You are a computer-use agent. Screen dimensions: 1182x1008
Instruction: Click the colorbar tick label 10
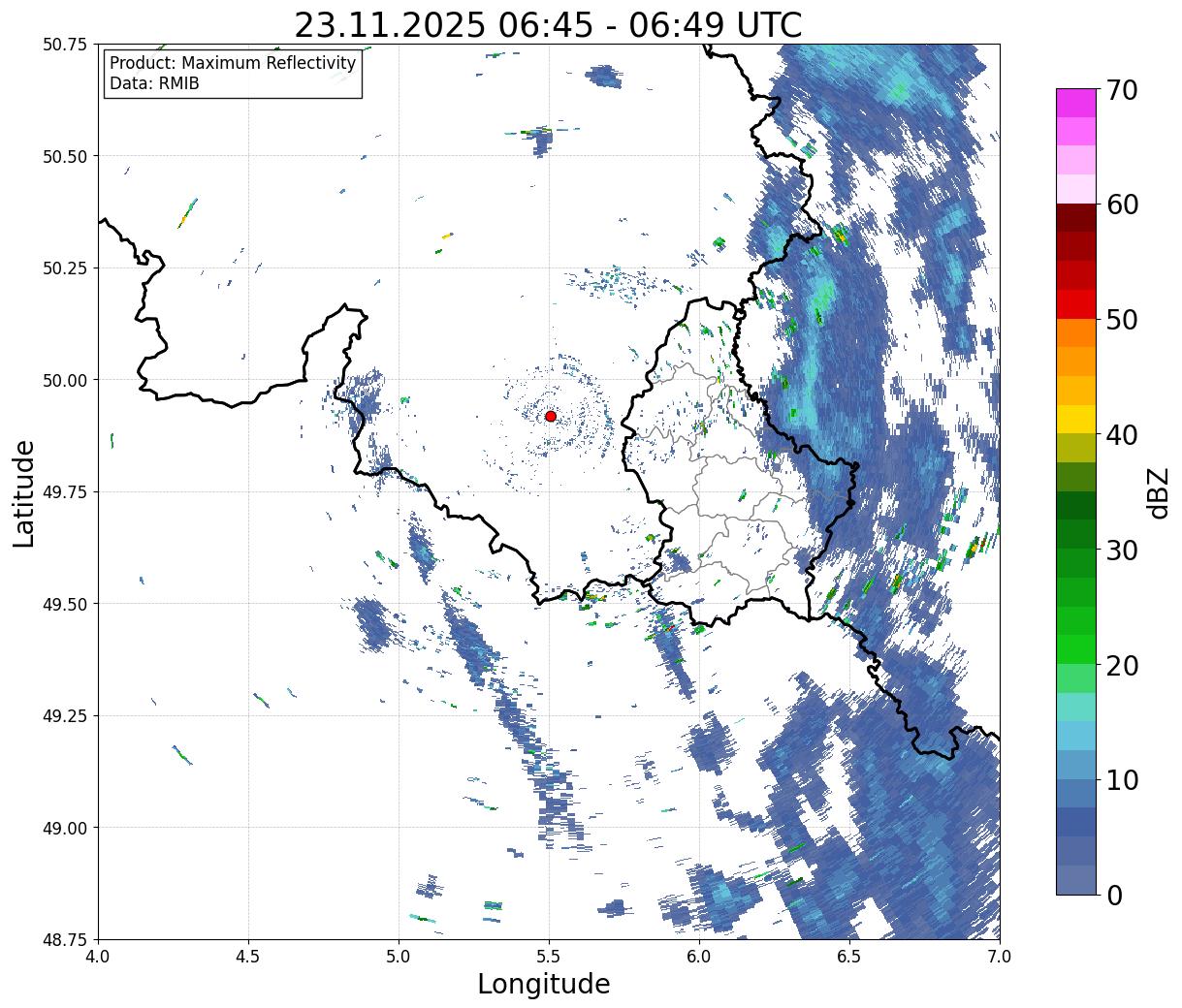coord(1121,780)
